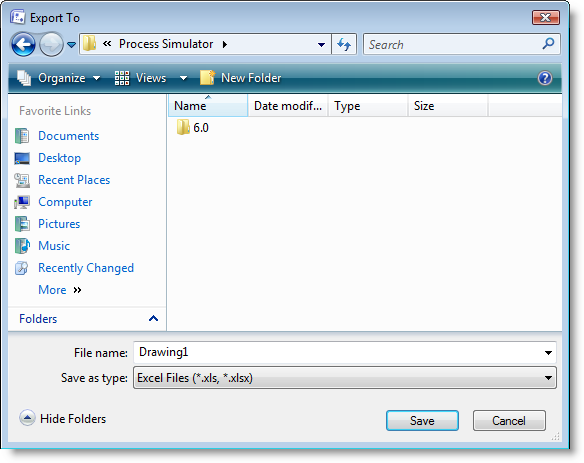Screen dimensions: 584x463
Task: Open the 6.0 folder icon
Action: 183,127
